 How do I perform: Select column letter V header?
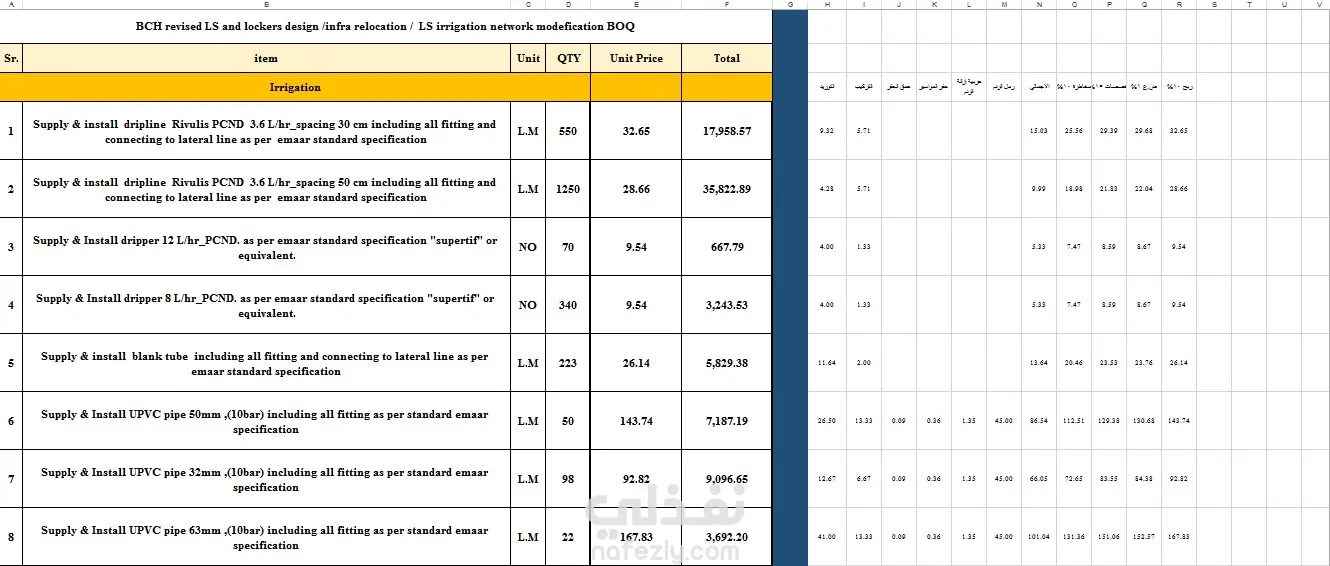[x=1316, y=5]
